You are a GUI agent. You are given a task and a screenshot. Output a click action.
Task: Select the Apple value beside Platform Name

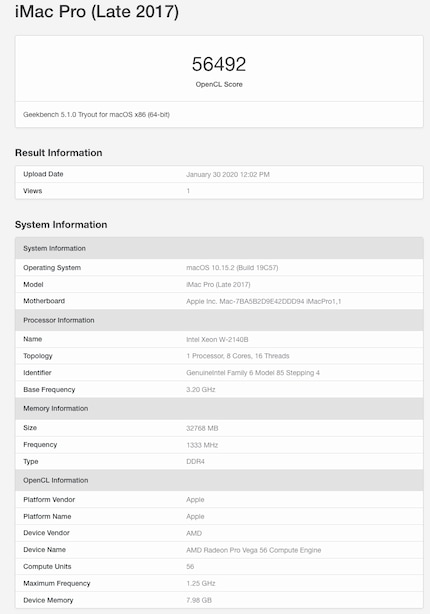click(195, 516)
